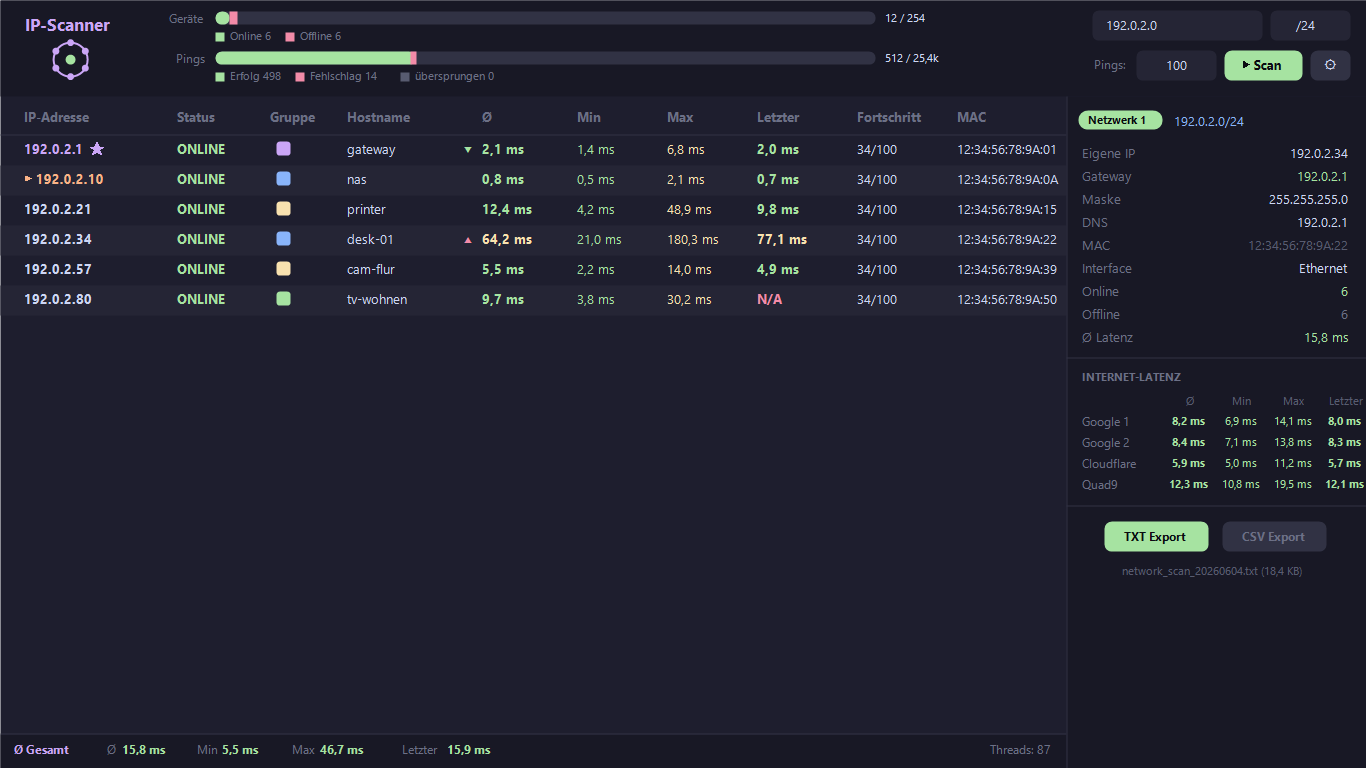Click the orange arrow marker beside 192.0.2.10
Screen dimensions: 1366x768
point(28,179)
